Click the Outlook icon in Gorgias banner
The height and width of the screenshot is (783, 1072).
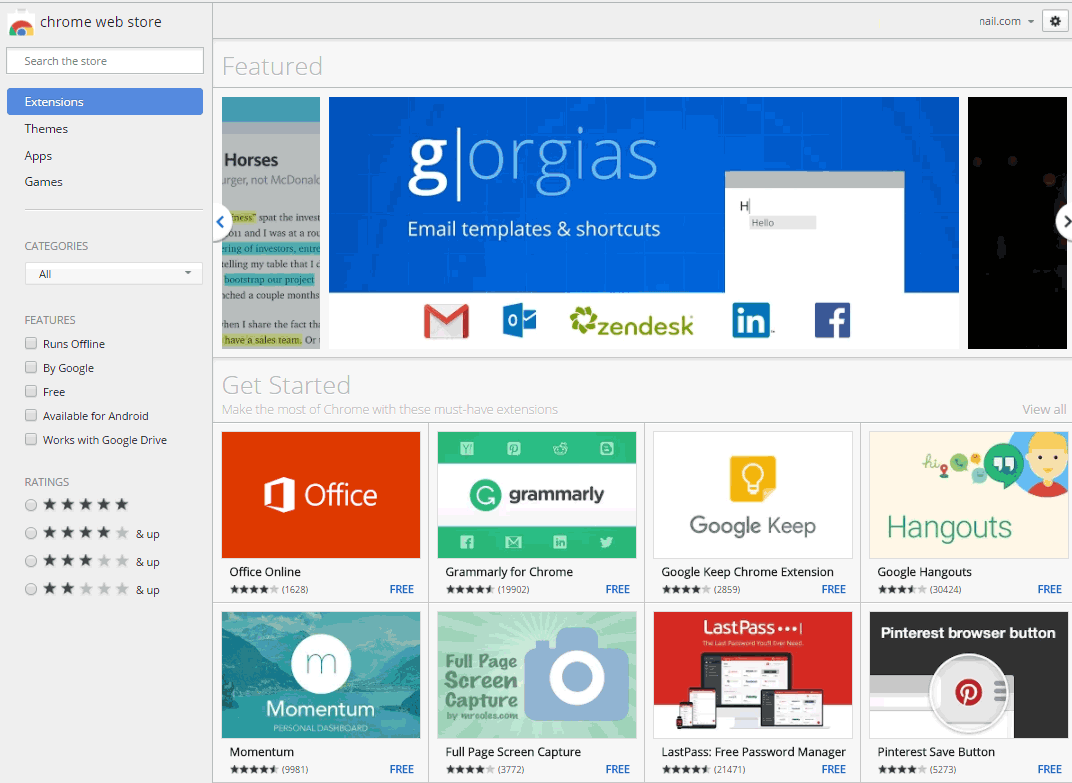coord(520,320)
